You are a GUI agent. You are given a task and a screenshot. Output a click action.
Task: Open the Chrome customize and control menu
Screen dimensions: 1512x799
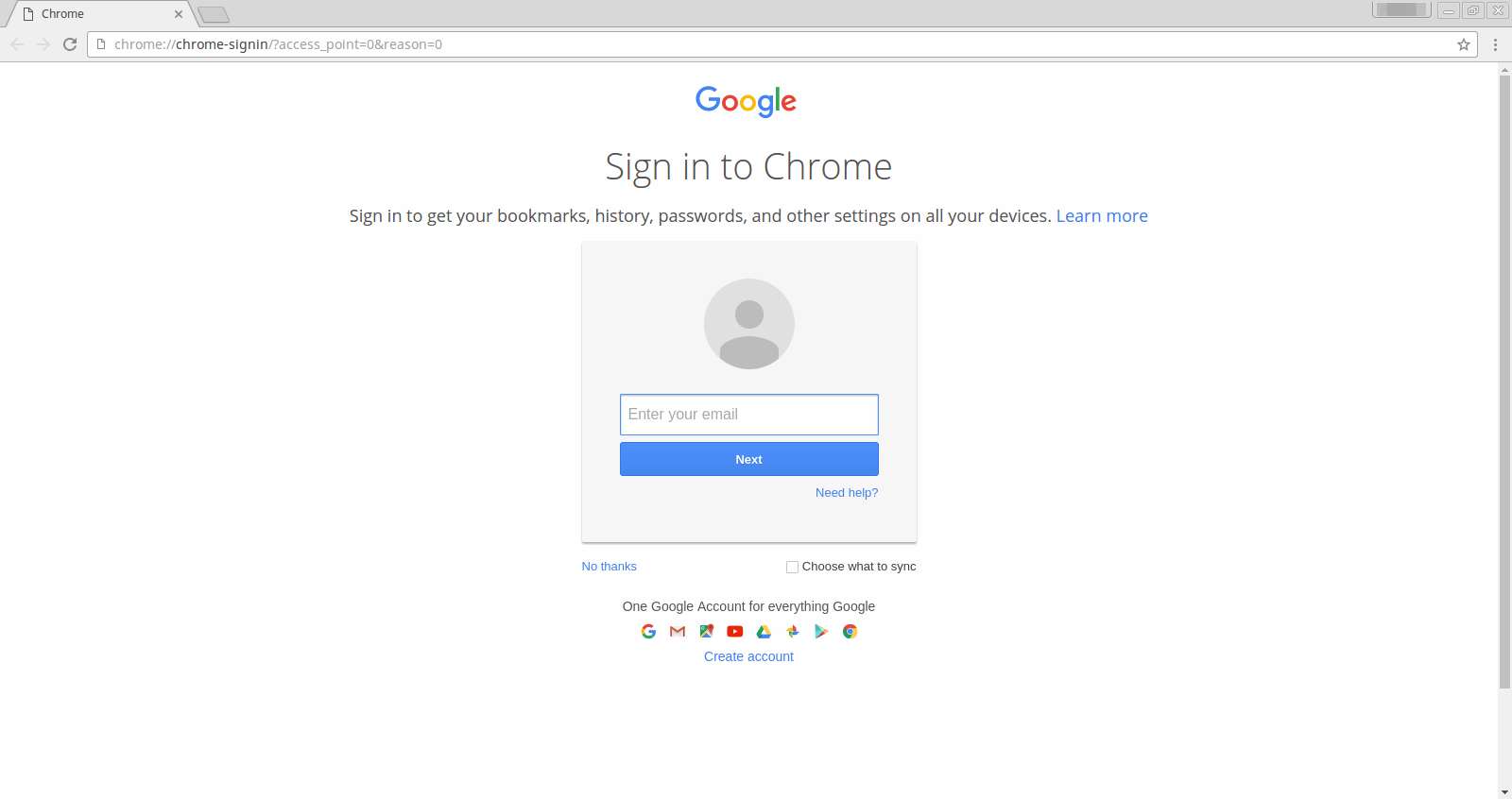[x=1494, y=43]
